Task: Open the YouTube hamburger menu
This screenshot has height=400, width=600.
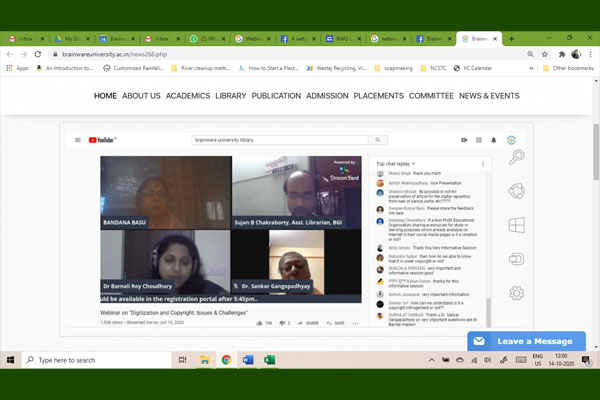Action: click(x=78, y=140)
